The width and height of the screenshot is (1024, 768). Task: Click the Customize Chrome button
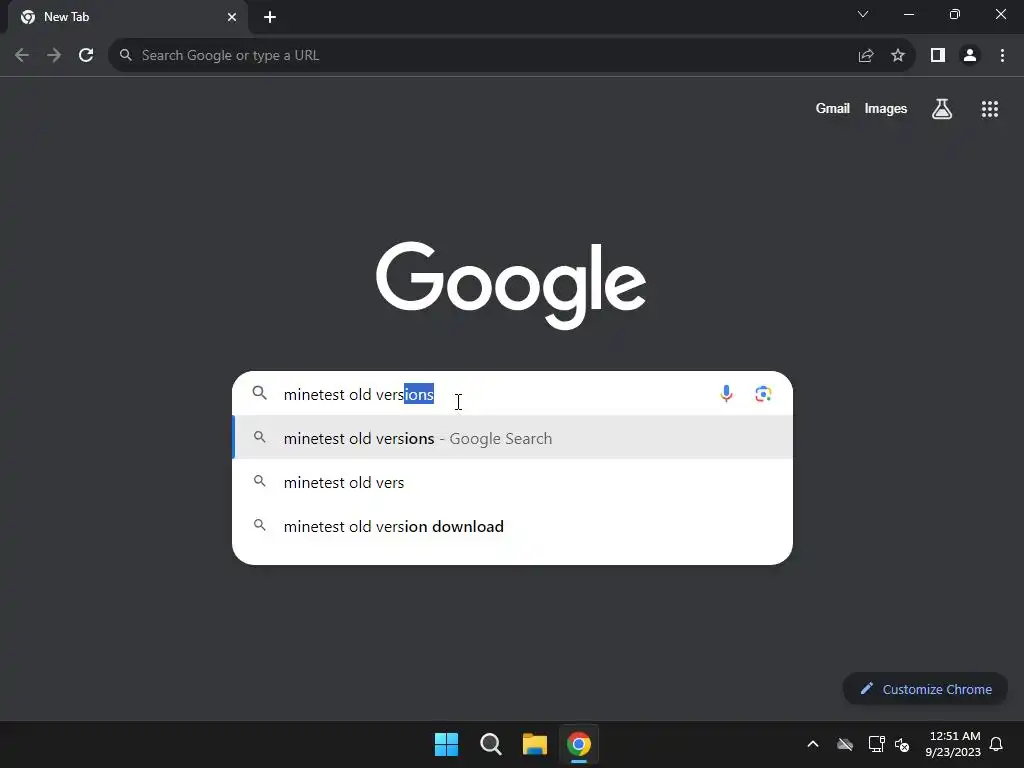925,689
